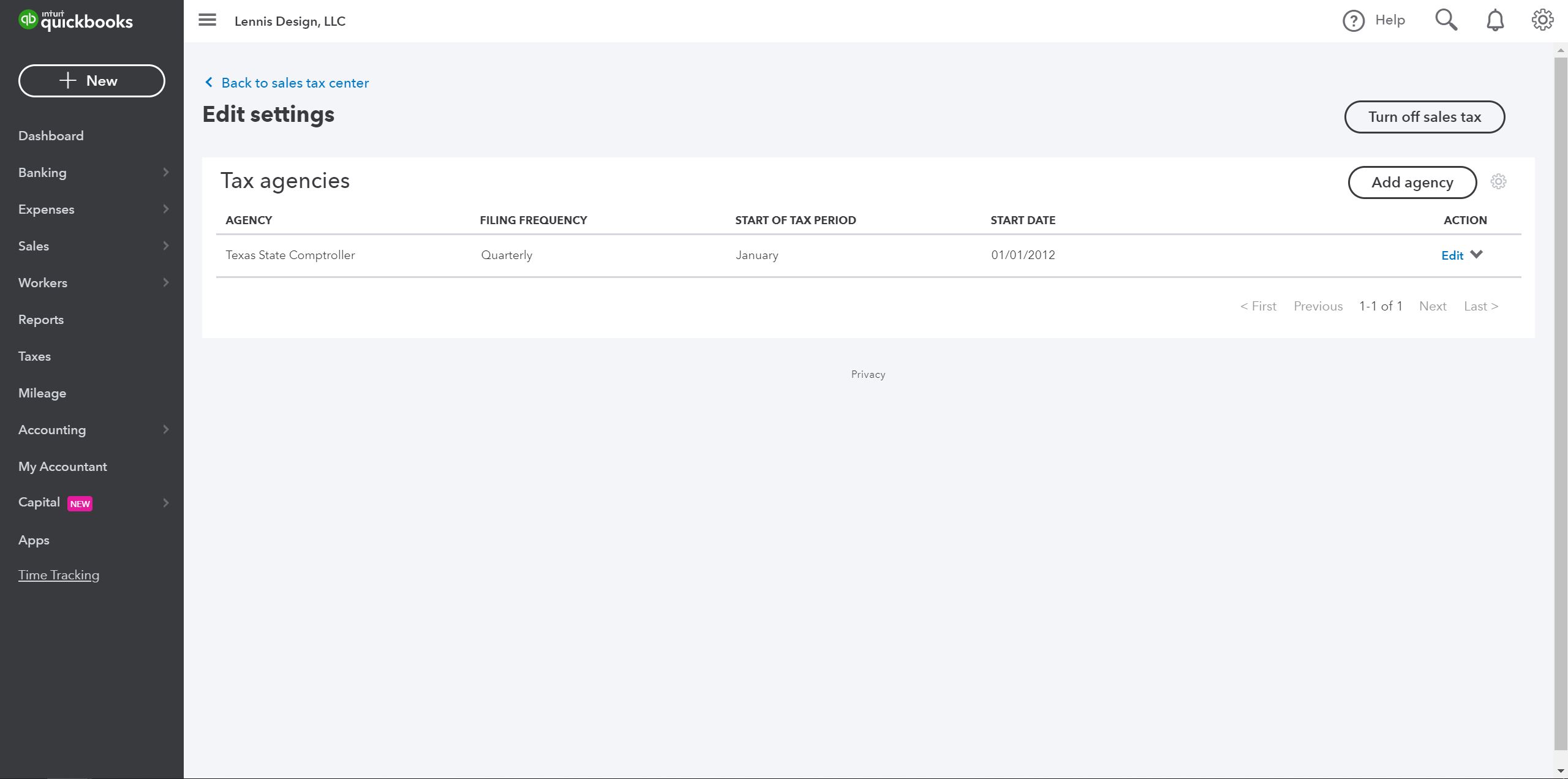
Task: Go to Reports in the sidebar
Action: tap(41, 320)
